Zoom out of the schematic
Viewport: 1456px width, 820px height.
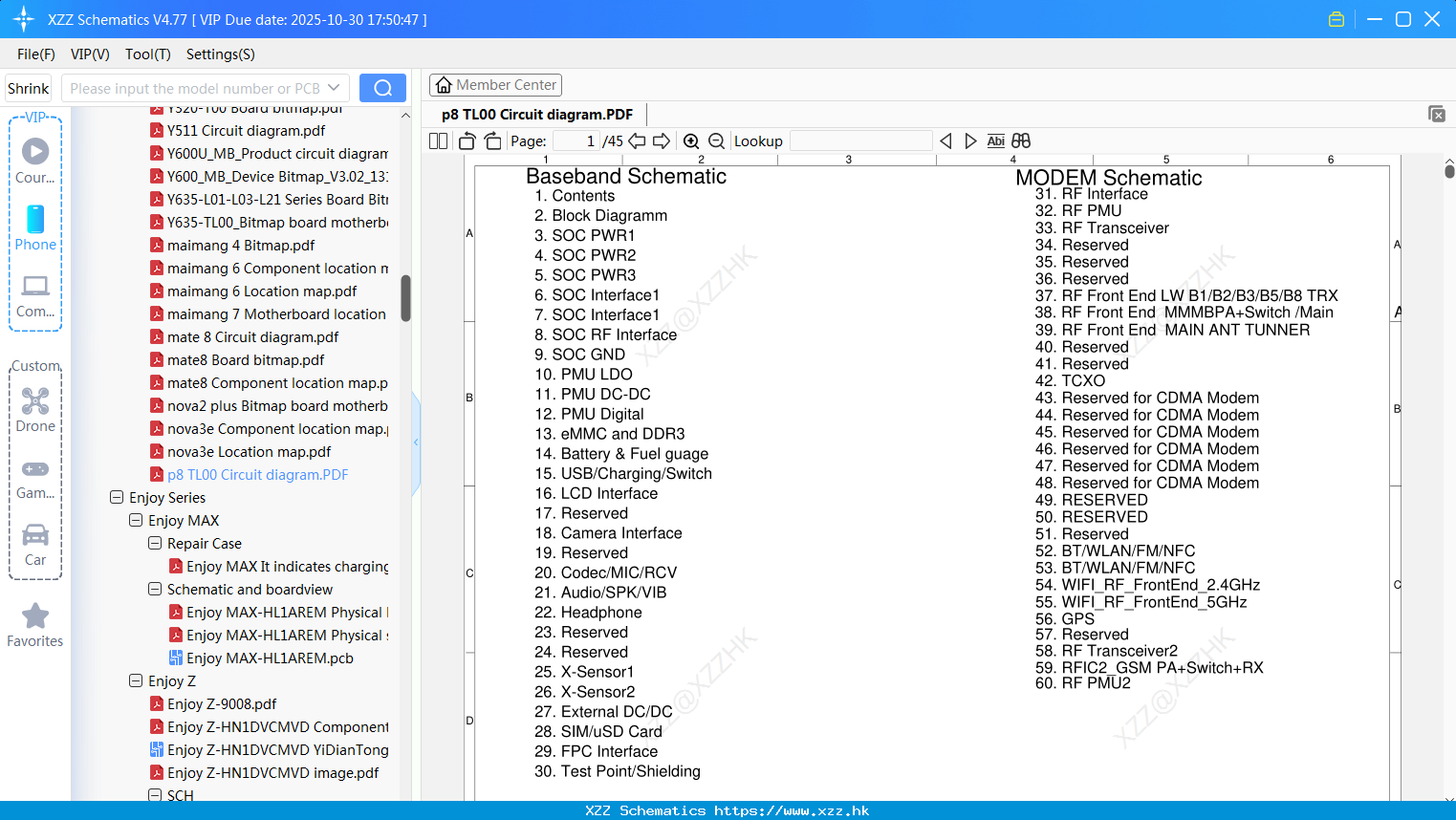tap(716, 141)
